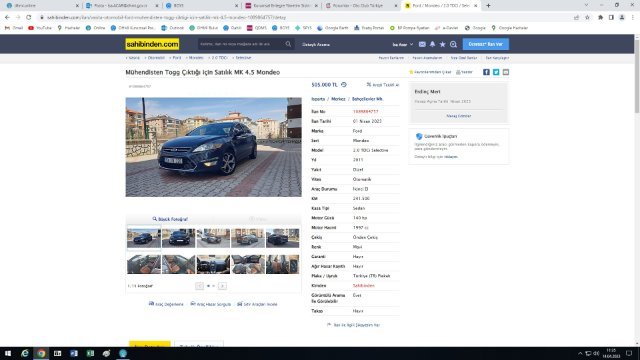Open the saved searches magnifier icon in the header
640x360 pixels.
(x=453, y=44)
